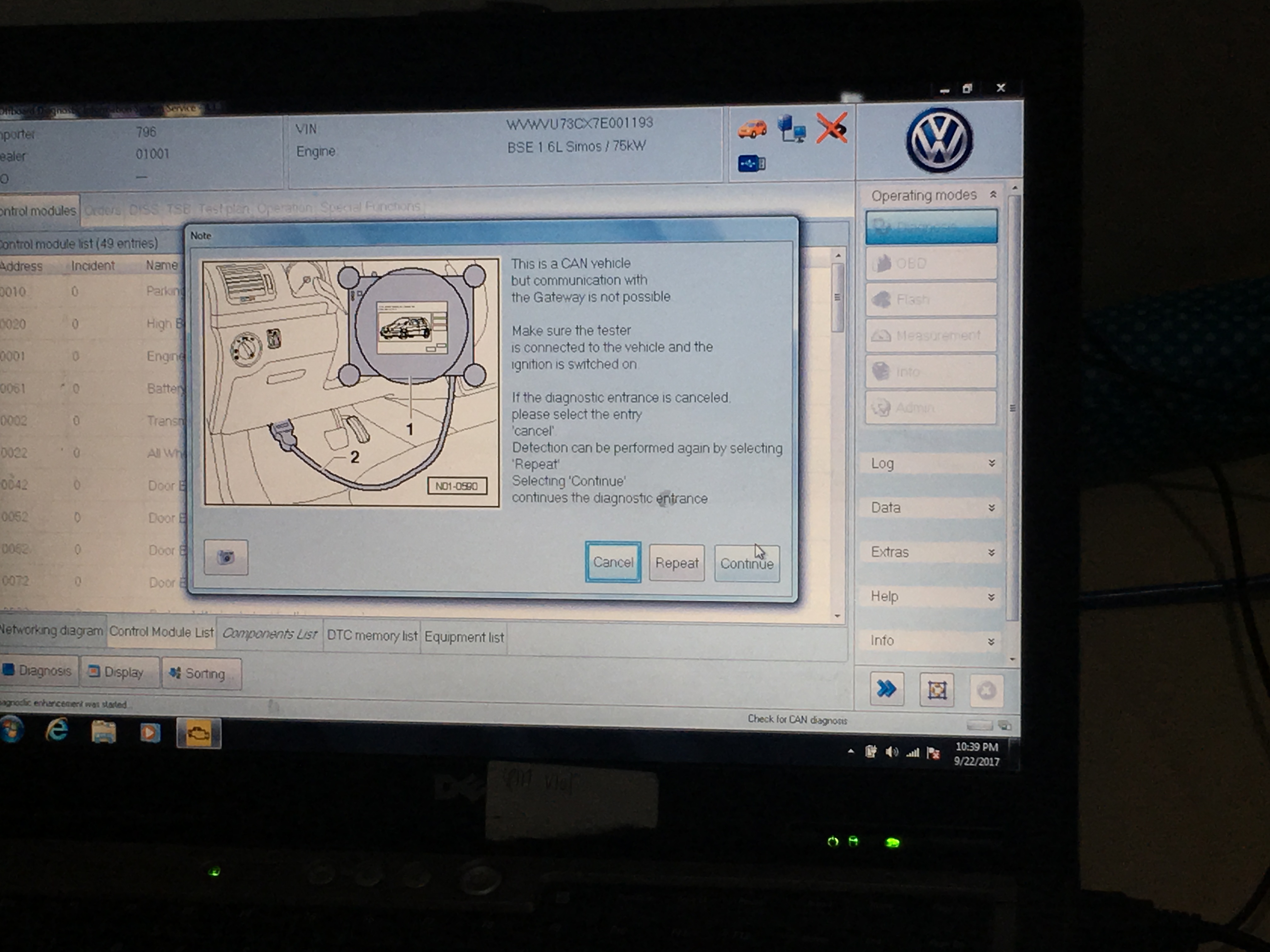Screen dimensions: 1270x952
Task: Click the Continue button
Action: [x=747, y=564]
